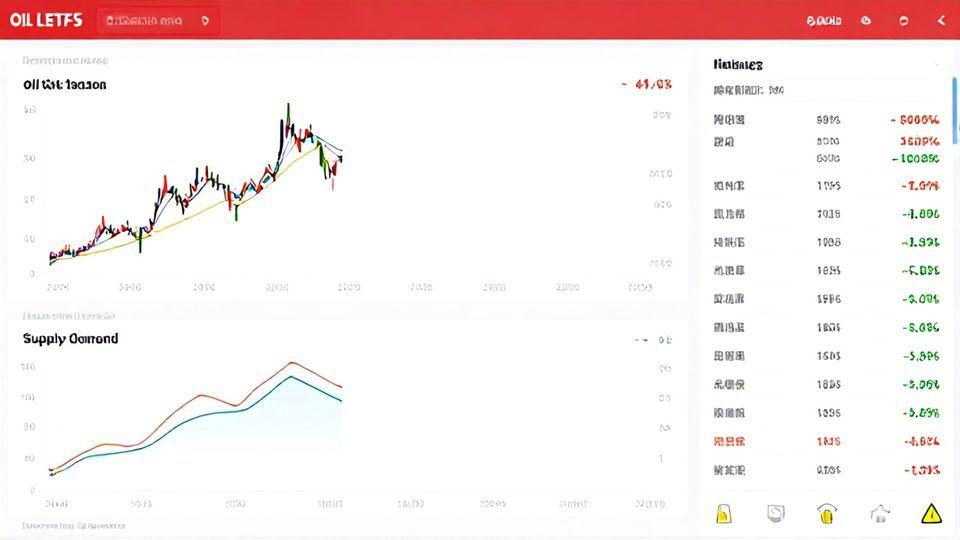Screen dimensions: 960x540
Task: Click the legend marker above Supply Demand chart
Action: click(x=641, y=340)
